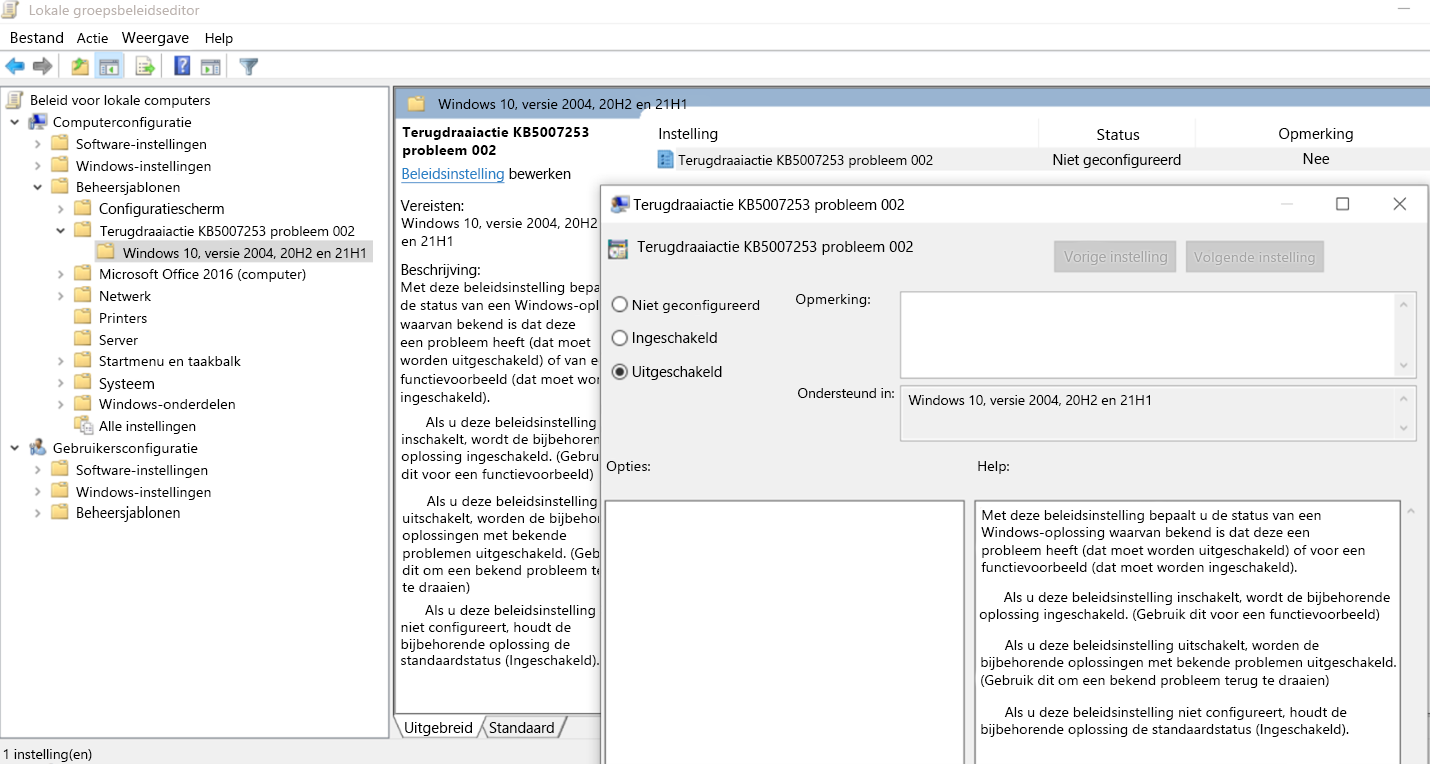Screen dimensions: 1430x764
Task: Click the Filter funnel toolbar icon
Action: (x=249, y=67)
